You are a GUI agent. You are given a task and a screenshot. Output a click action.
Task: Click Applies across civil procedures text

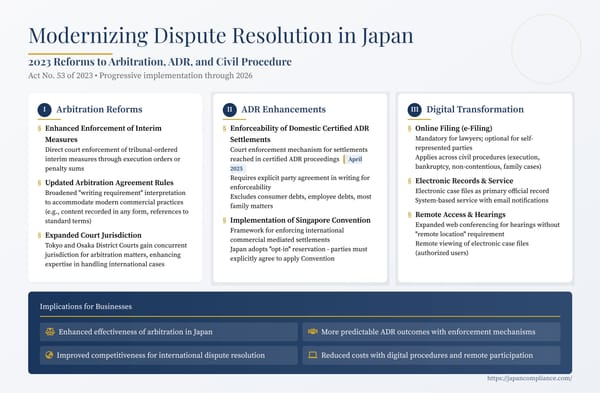pos(478,161)
